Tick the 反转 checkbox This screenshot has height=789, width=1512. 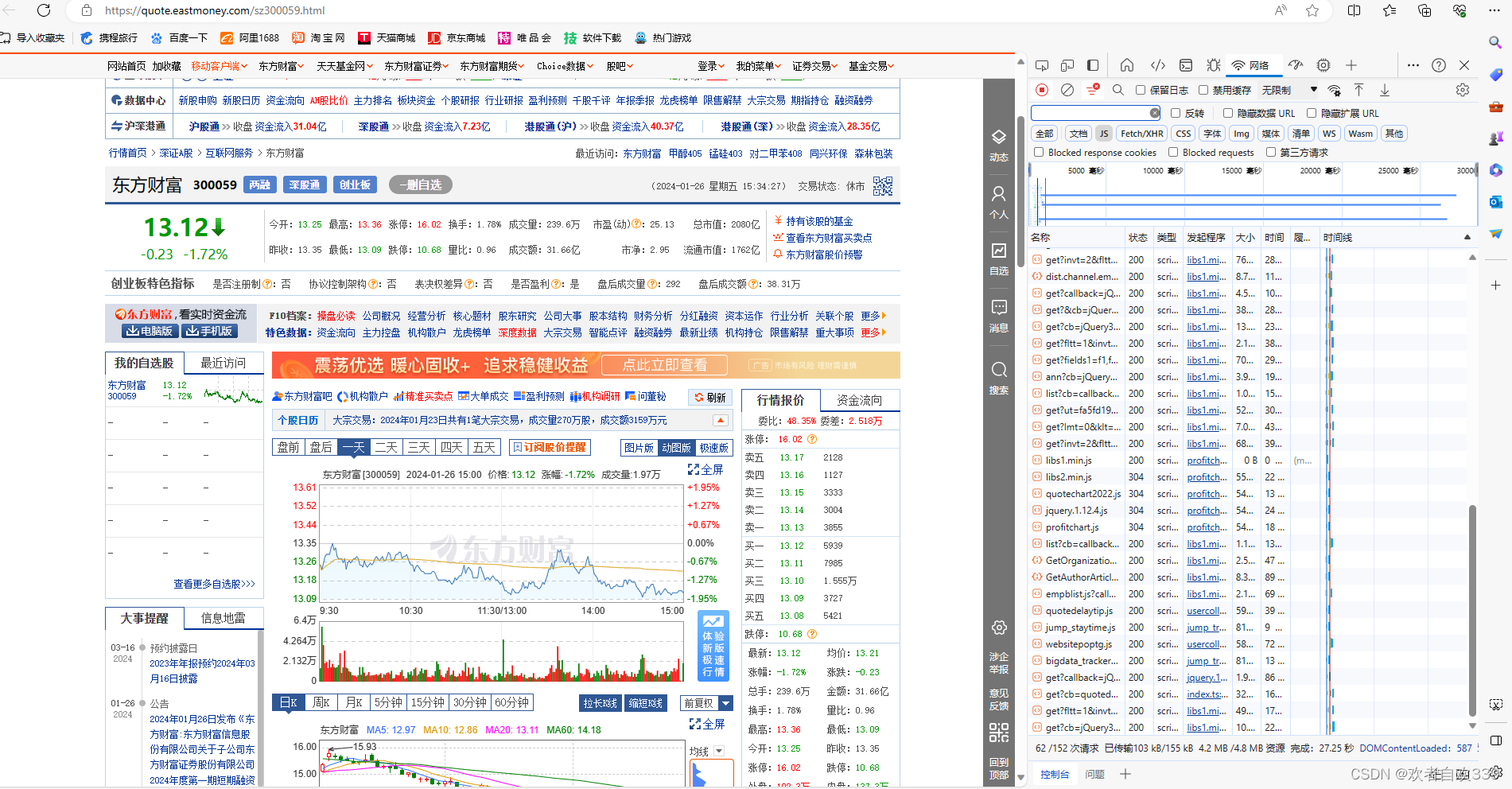1176,113
